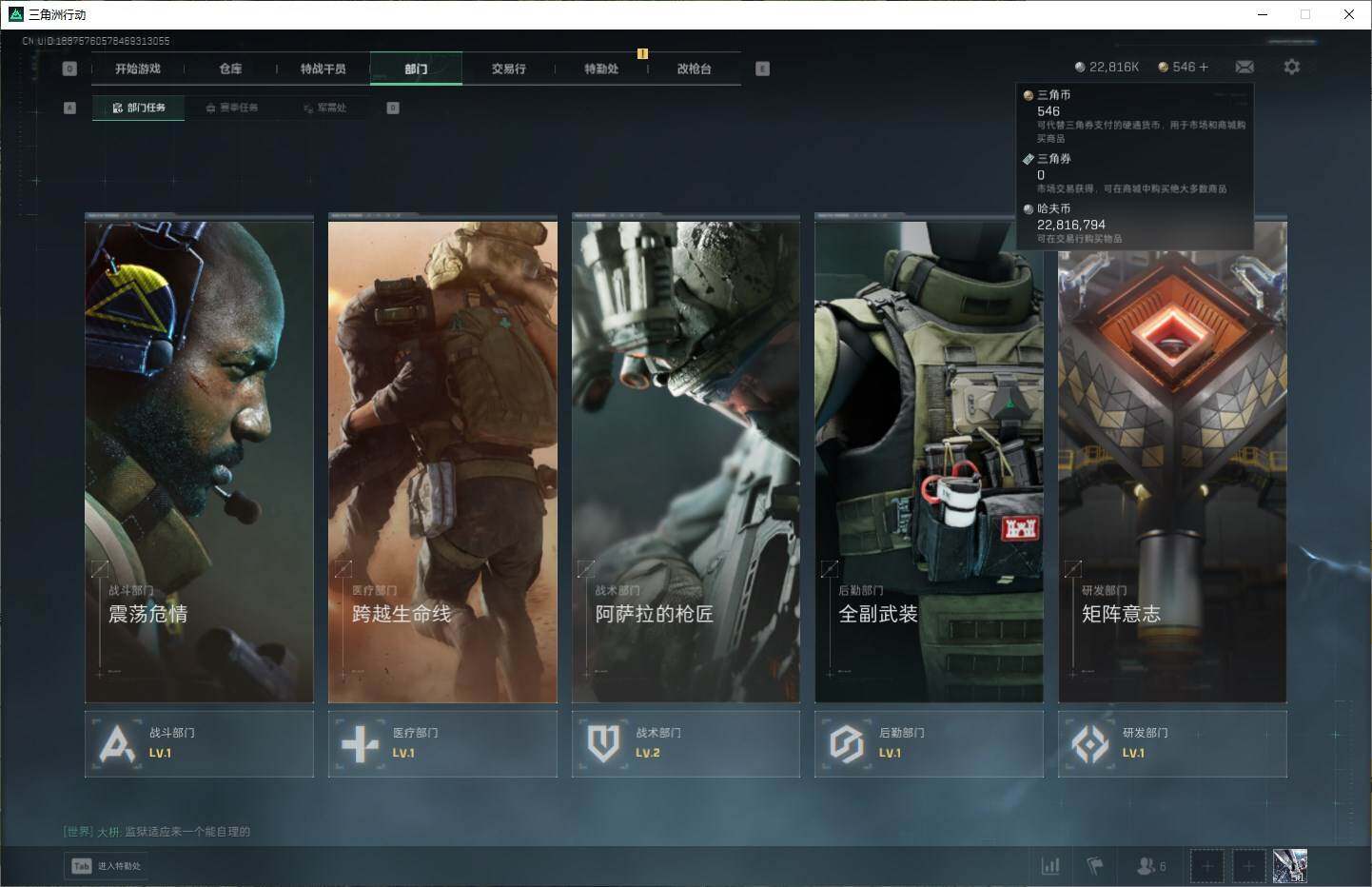Open the 交易行 tab

point(508,69)
